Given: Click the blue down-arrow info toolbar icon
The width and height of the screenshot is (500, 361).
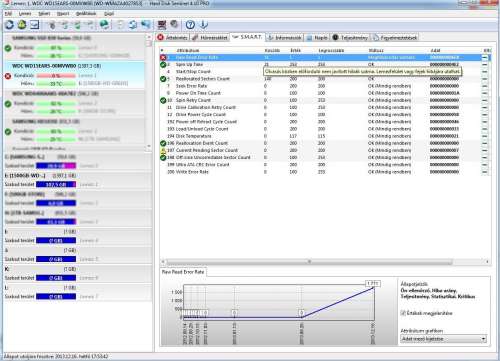Looking at the screenshot, I should click(x=203, y=25).
